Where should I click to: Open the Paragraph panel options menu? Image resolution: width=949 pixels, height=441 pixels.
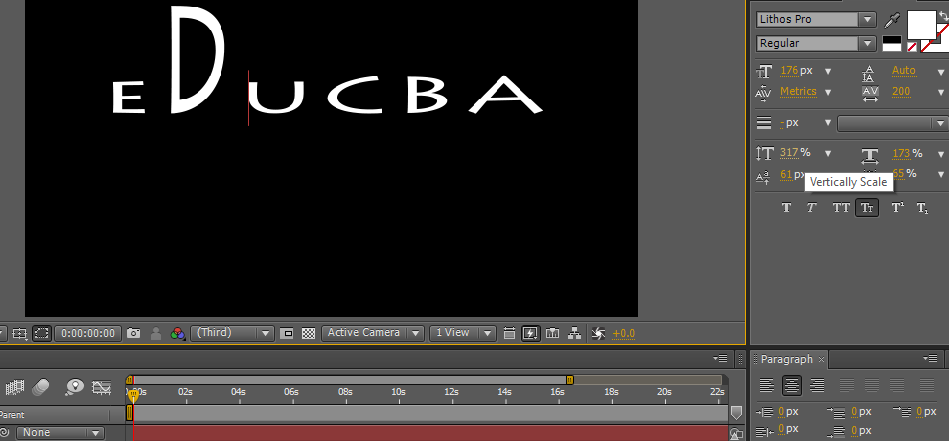[x=931, y=359]
